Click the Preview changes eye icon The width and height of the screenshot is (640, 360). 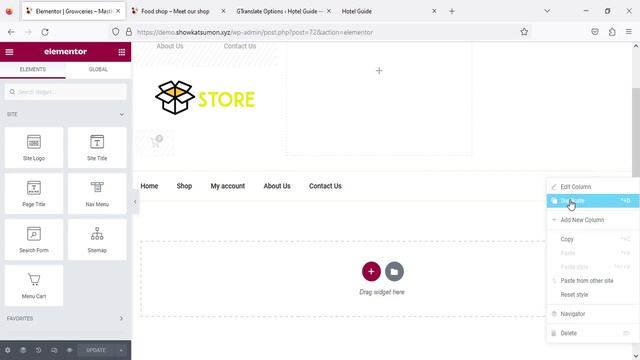pyautogui.click(x=69, y=350)
